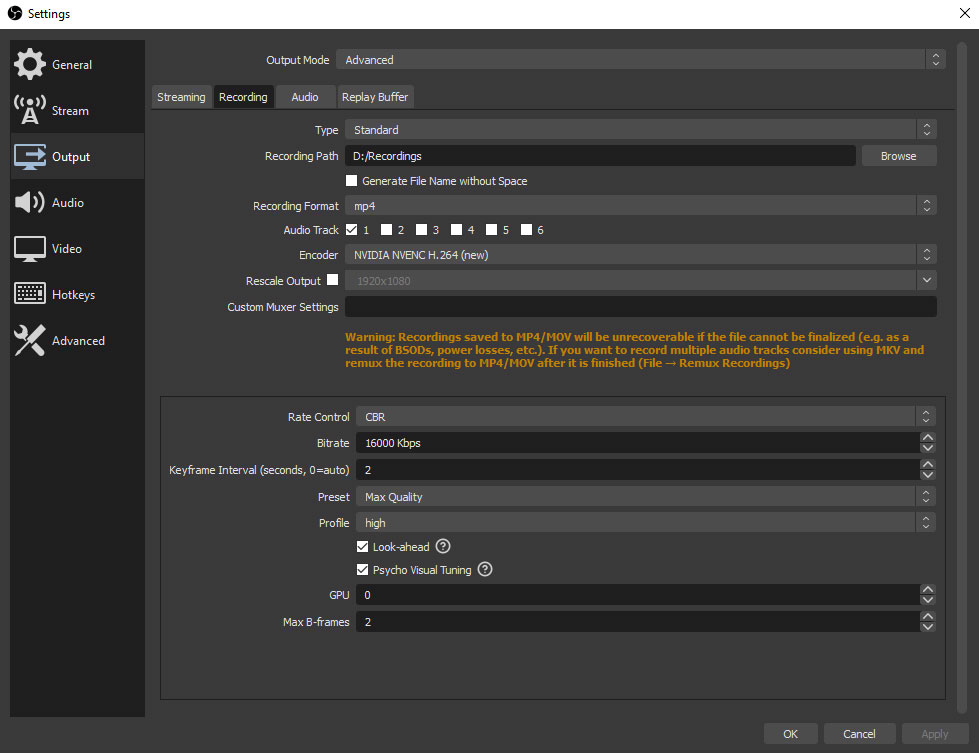Enable Rescale Output
Viewport: 979px width, 753px height.
[x=331, y=280]
